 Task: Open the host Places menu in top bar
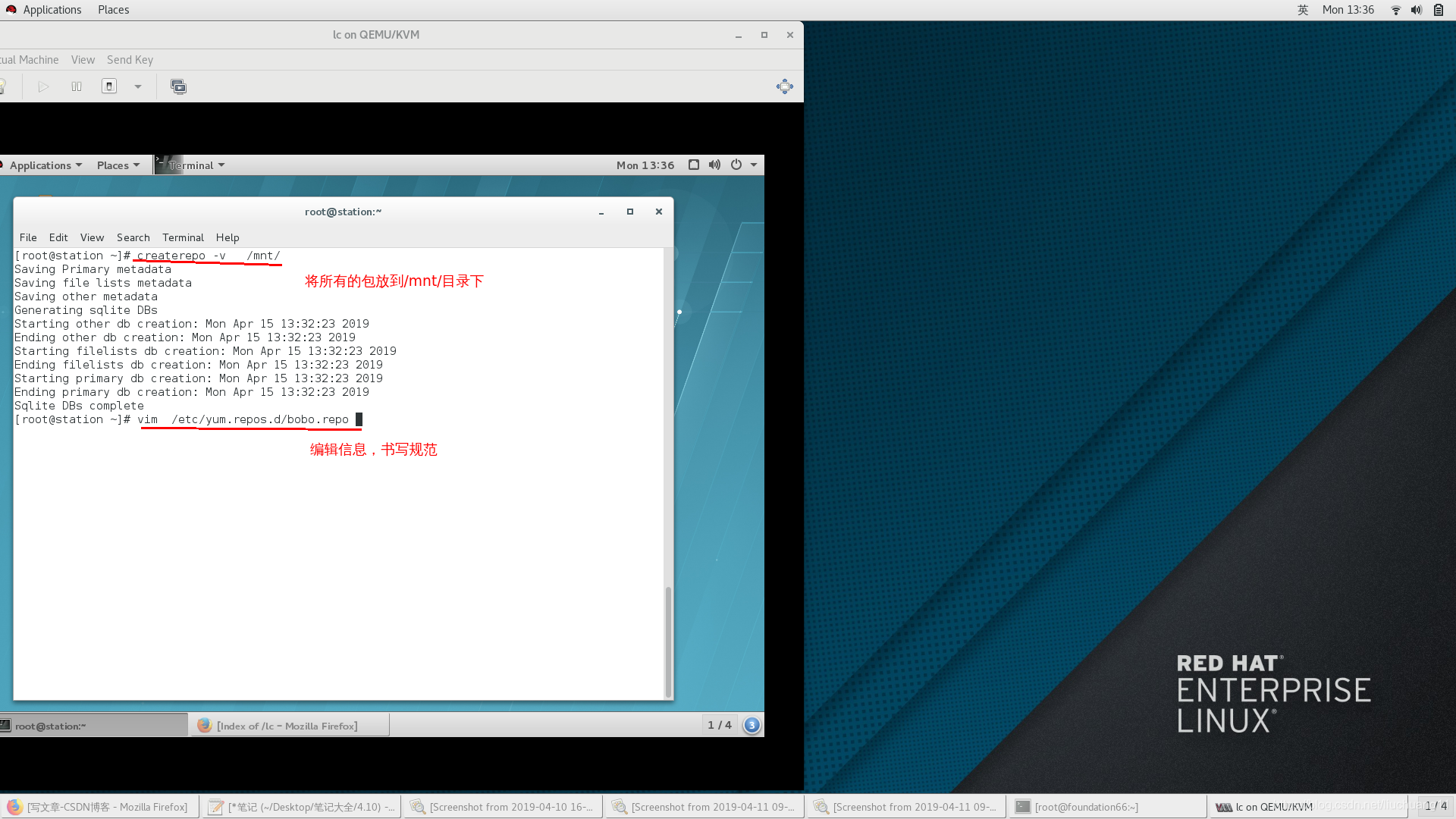[x=113, y=10]
